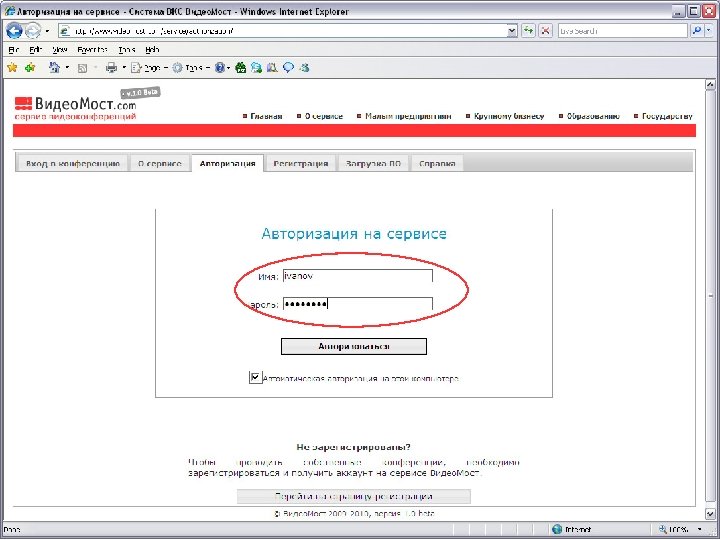Click the RSS Feeds icon
Screen dimensions: 720x540
click(x=83, y=68)
